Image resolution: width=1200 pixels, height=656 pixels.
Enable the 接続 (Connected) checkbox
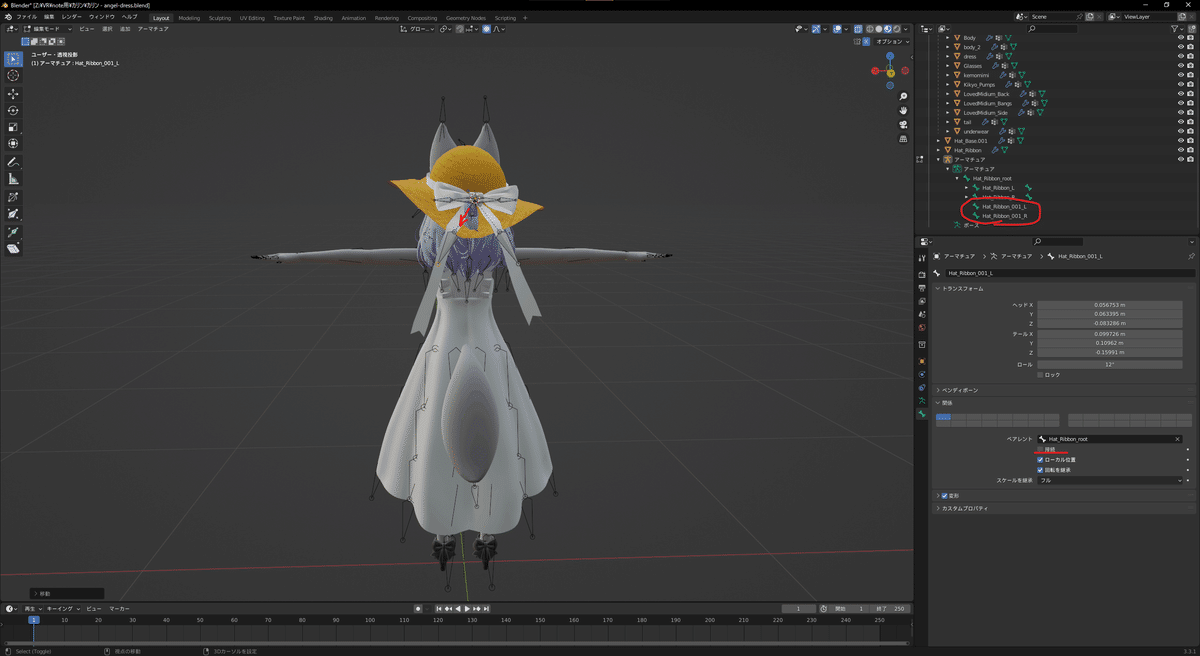tap(1040, 450)
